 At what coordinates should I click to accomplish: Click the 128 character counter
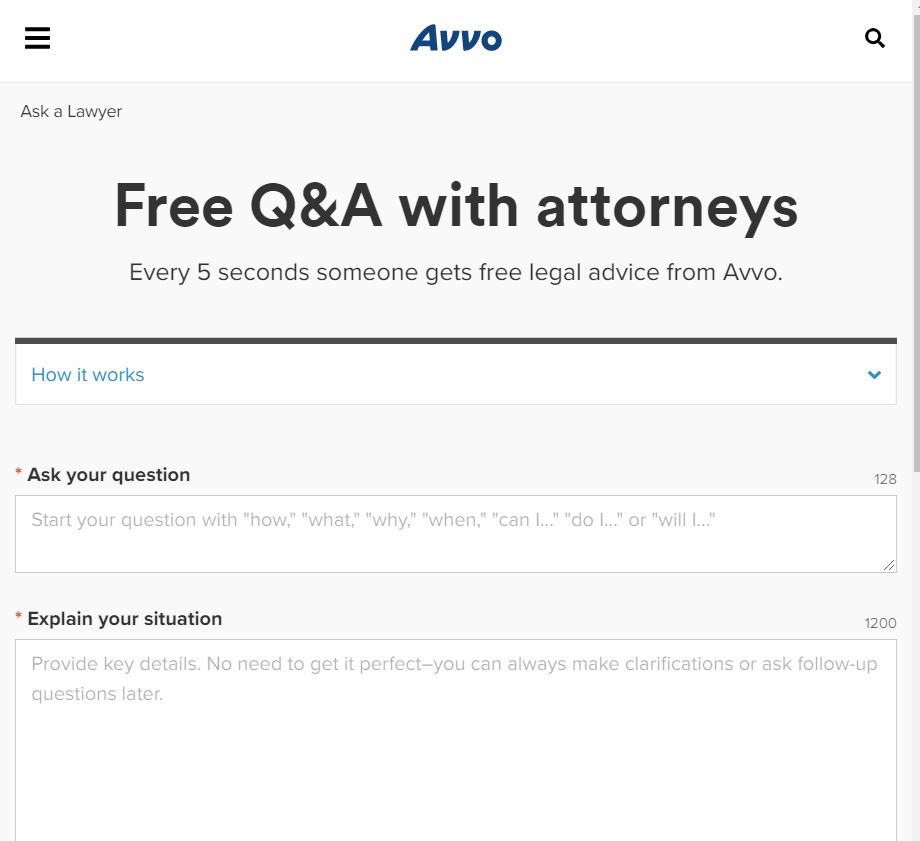pyautogui.click(x=885, y=479)
